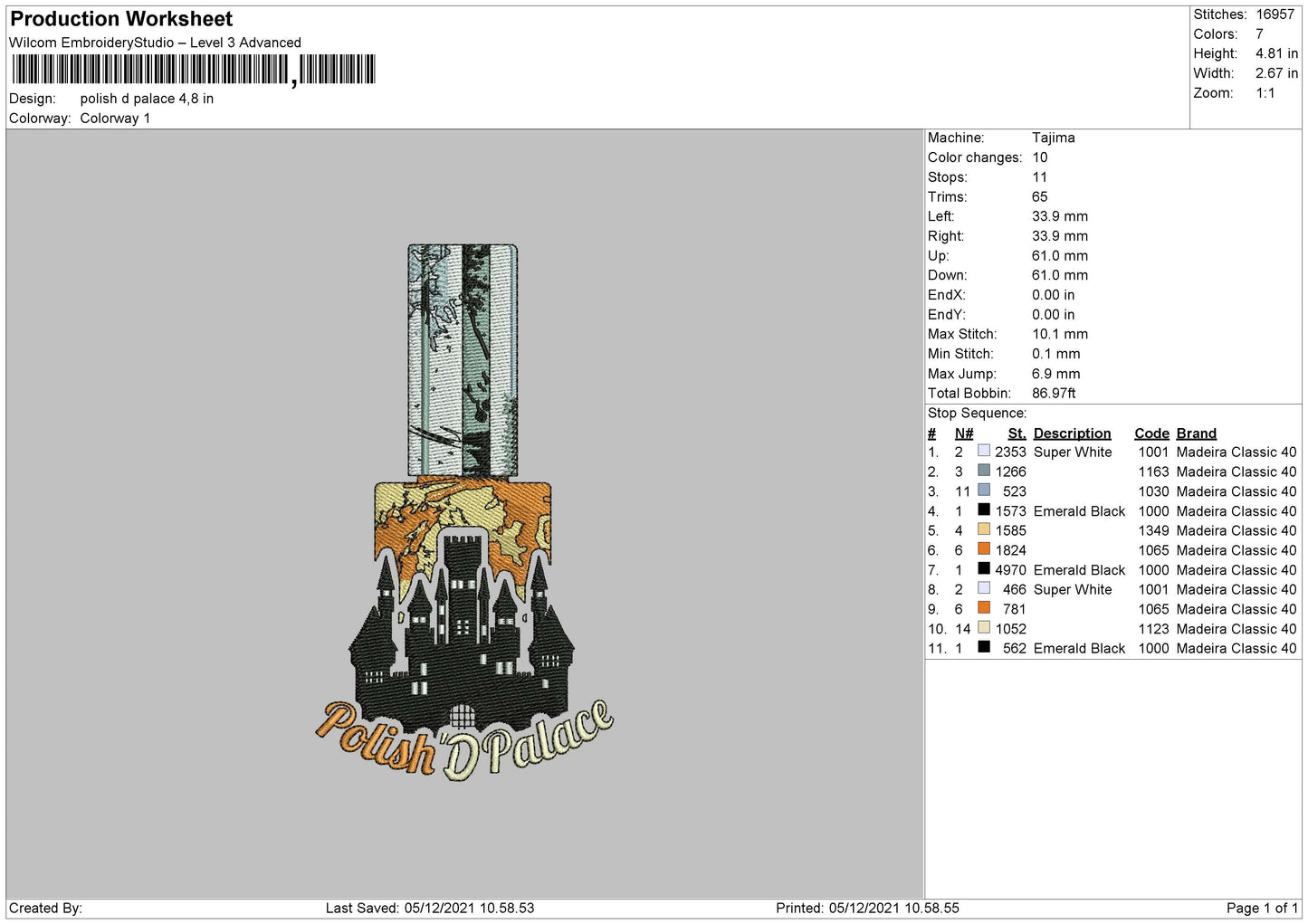The width and height of the screenshot is (1308, 924).
Task: Select the Wilcom EmbroideryStudio – Level 3 Advanced line
Action: coord(155,43)
